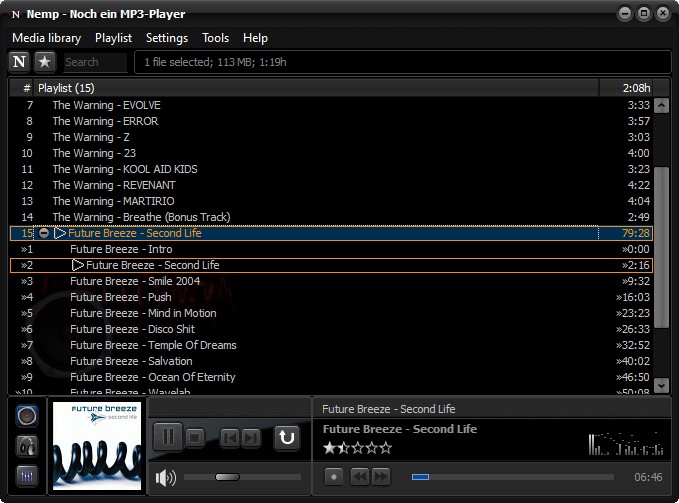679x503 pixels.
Task: Toggle the repeat playback mode button
Action: click(287, 437)
